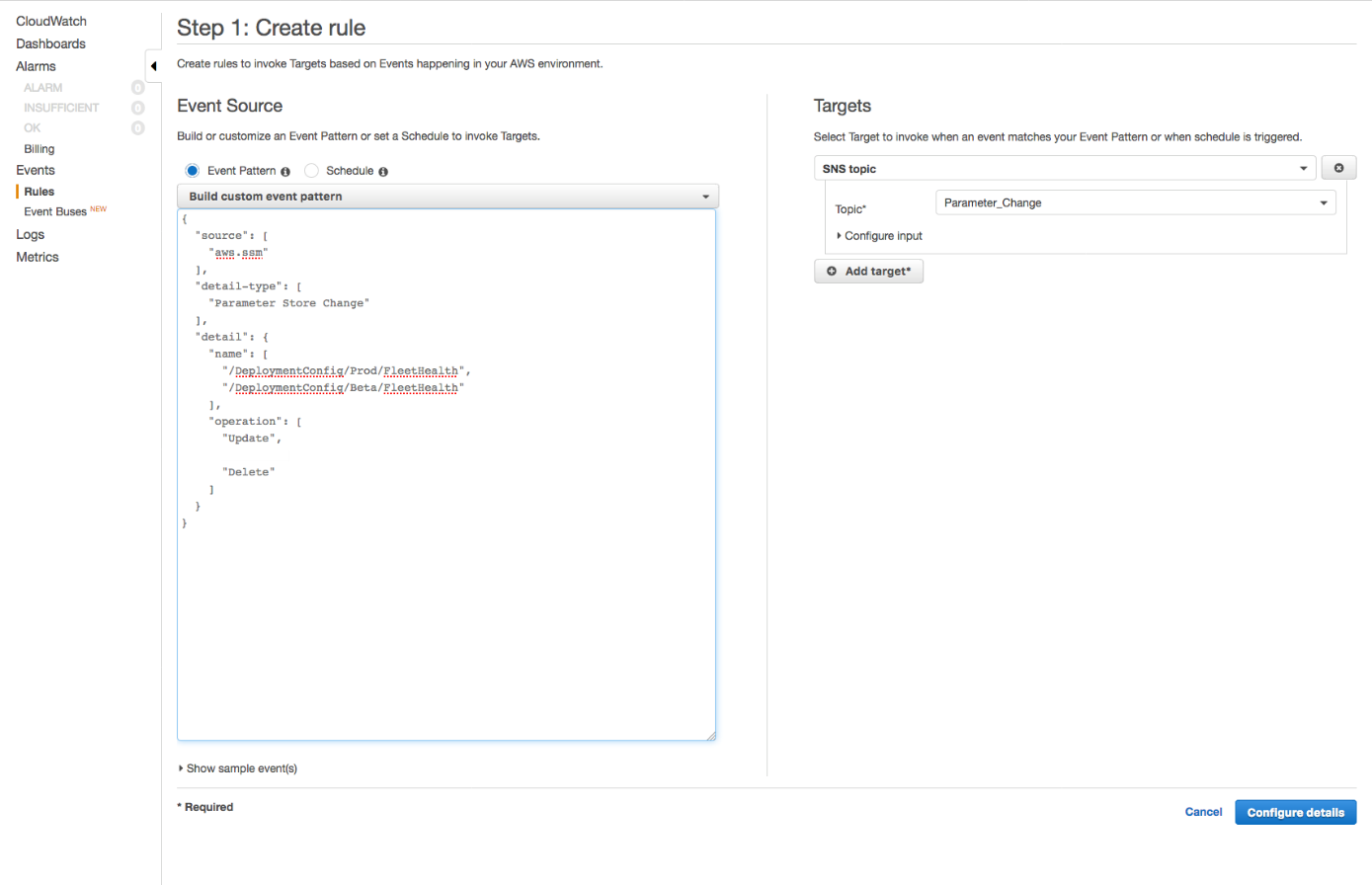
Task: Open the Parameter_Change topic dropdown
Action: pyautogui.click(x=1135, y=202)
